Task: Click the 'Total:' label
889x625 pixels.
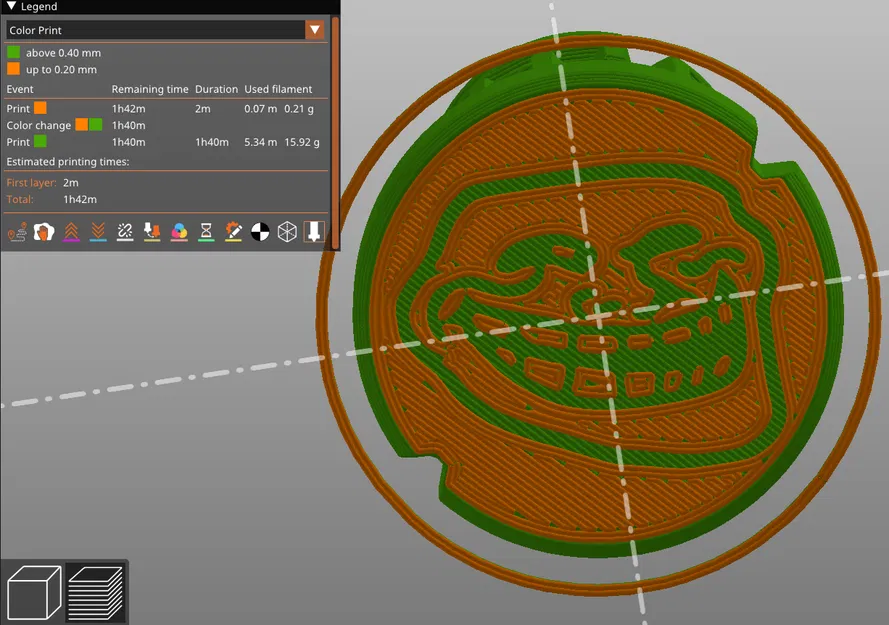Action: click(20, 199)
